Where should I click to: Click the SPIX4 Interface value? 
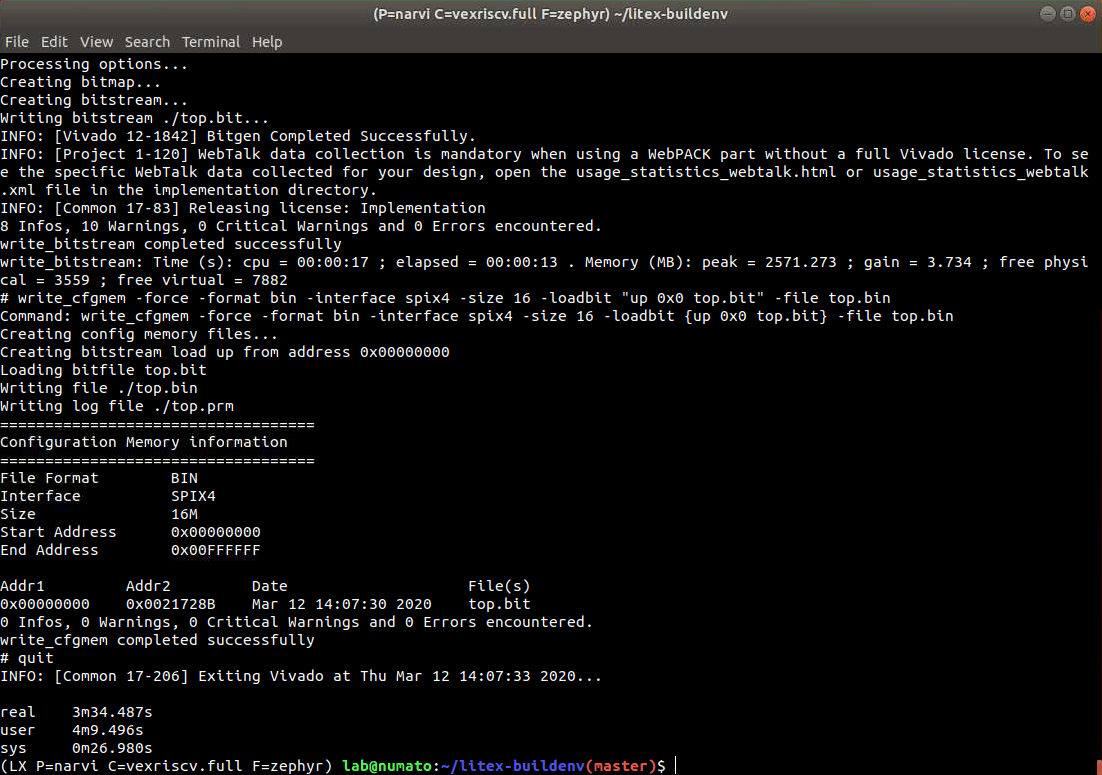click(193, 496)
